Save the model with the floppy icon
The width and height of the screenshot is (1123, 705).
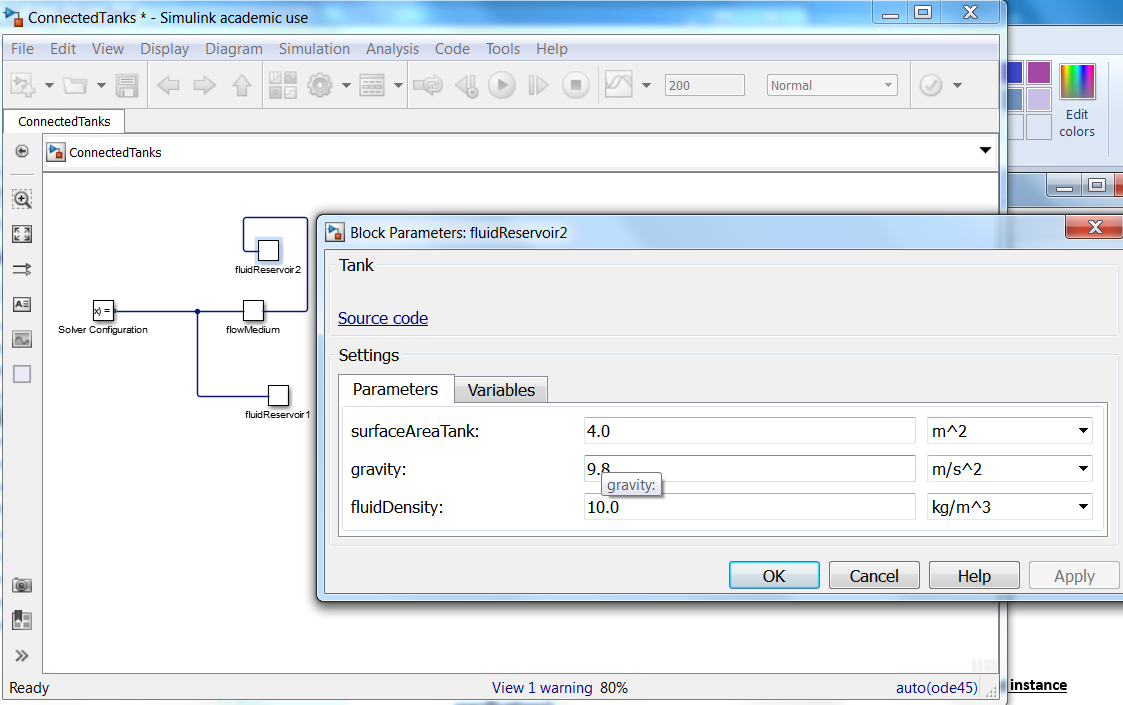[127, 86]
